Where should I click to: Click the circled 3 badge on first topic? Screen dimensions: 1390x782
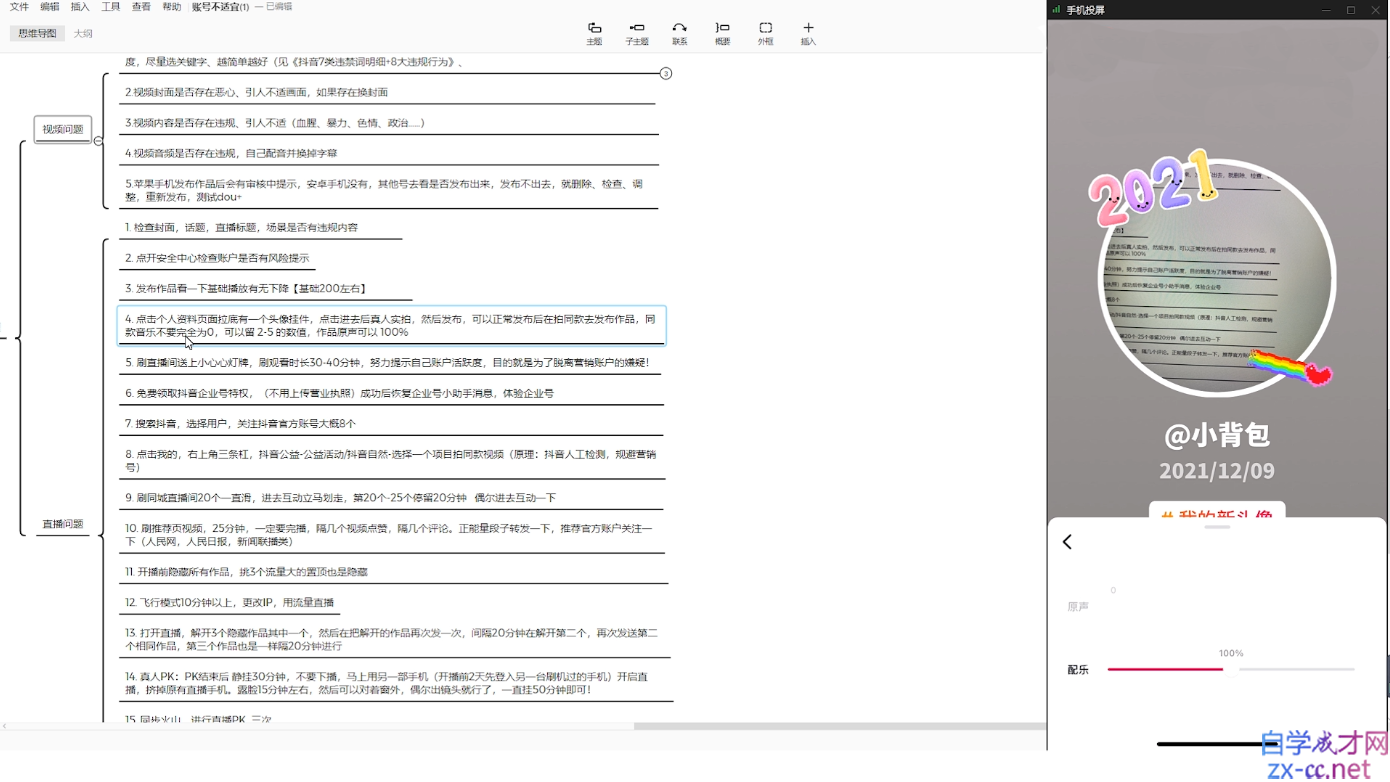(666, 74)
